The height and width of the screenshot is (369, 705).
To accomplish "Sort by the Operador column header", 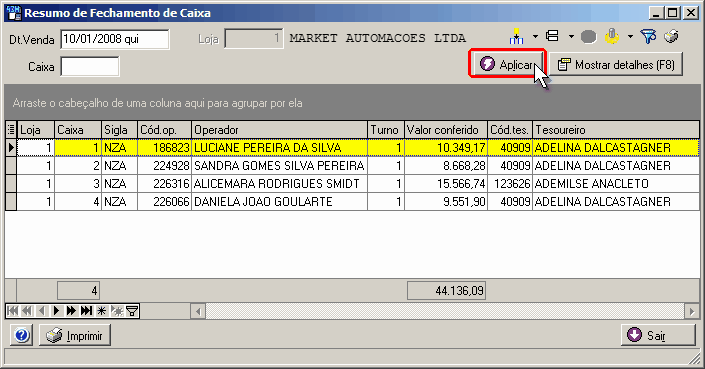I will tap(280, 130).
